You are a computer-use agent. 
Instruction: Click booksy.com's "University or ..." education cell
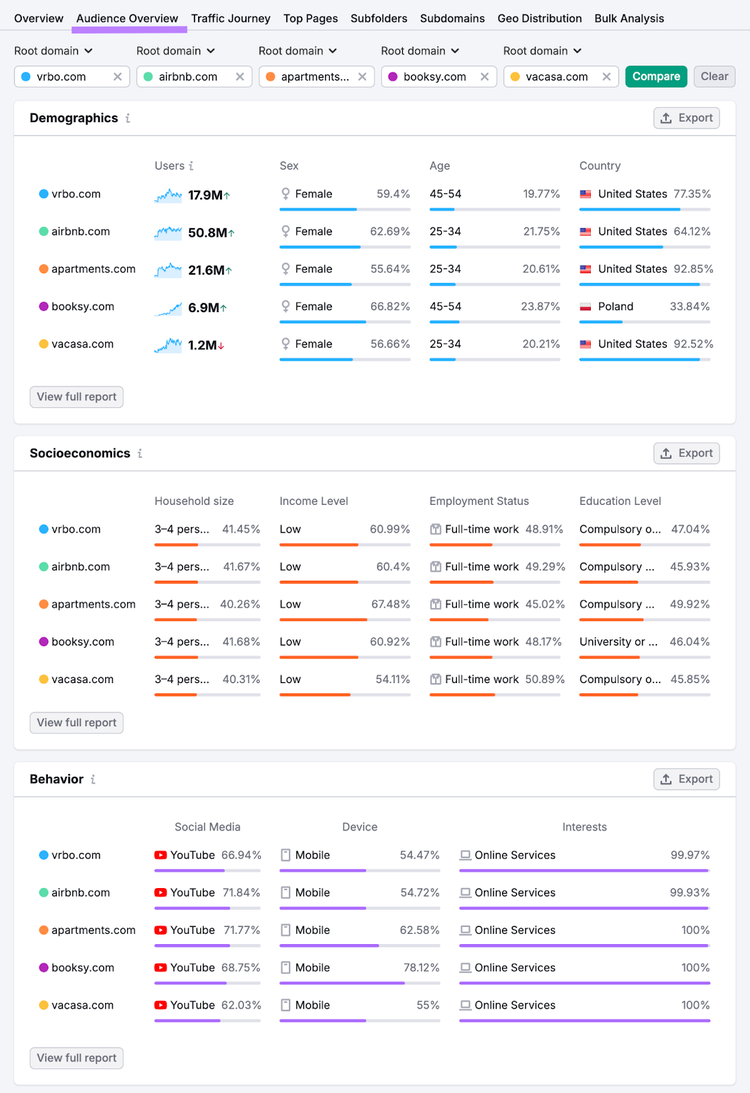pyautogui.click(x=619, y=642)
